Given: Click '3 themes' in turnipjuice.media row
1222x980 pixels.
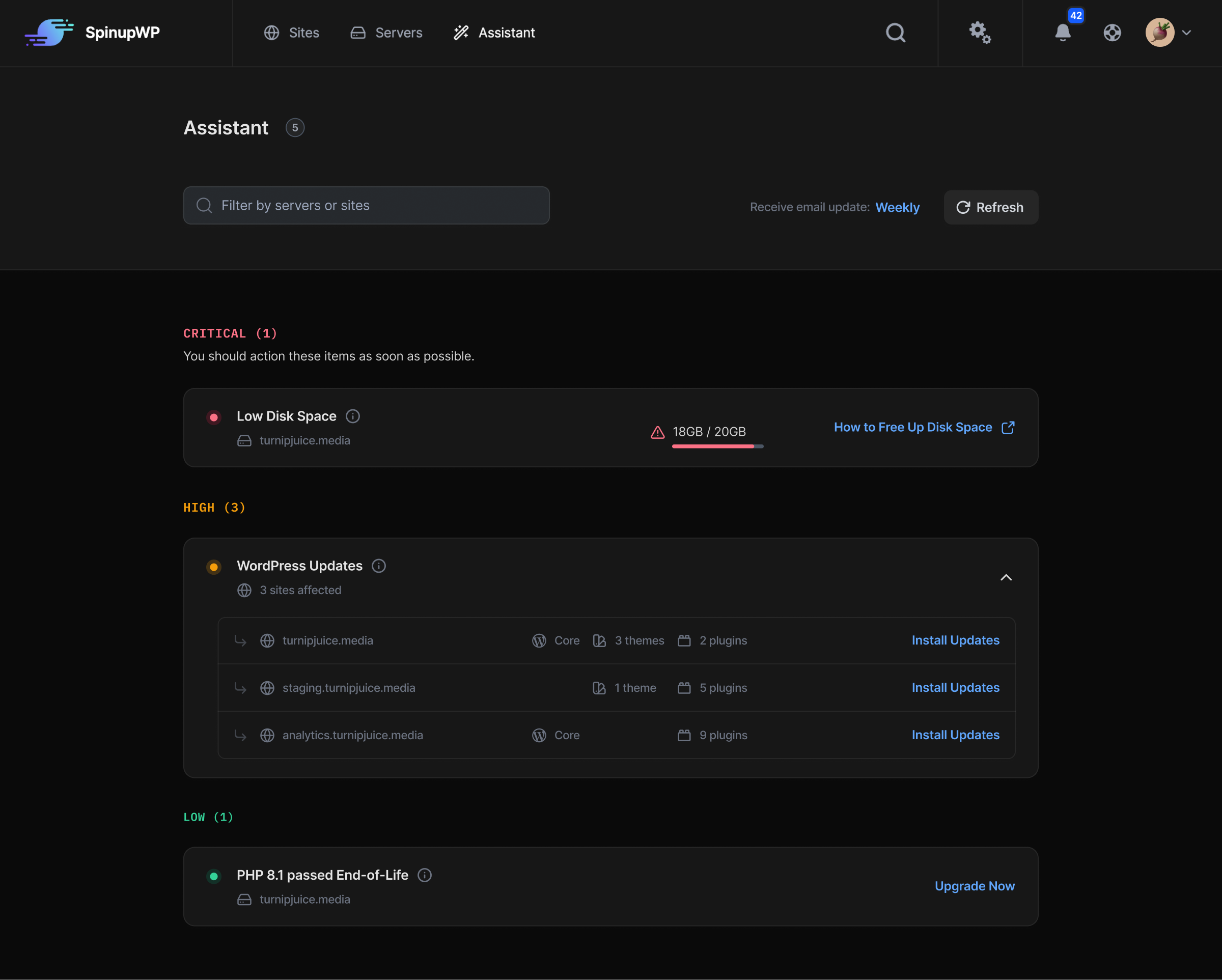Looking at the screenshot, I should (x=640, y=640).
